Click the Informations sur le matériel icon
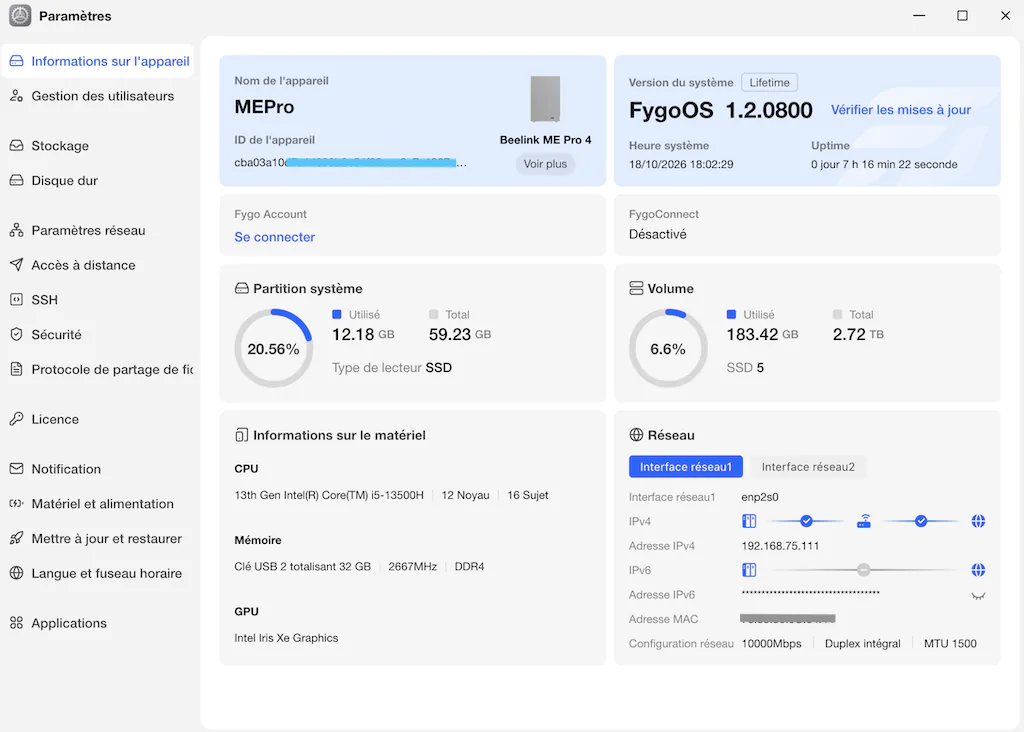Image resolution: width=1024 pixels, height=732 pixels. (x=242, y=435)
